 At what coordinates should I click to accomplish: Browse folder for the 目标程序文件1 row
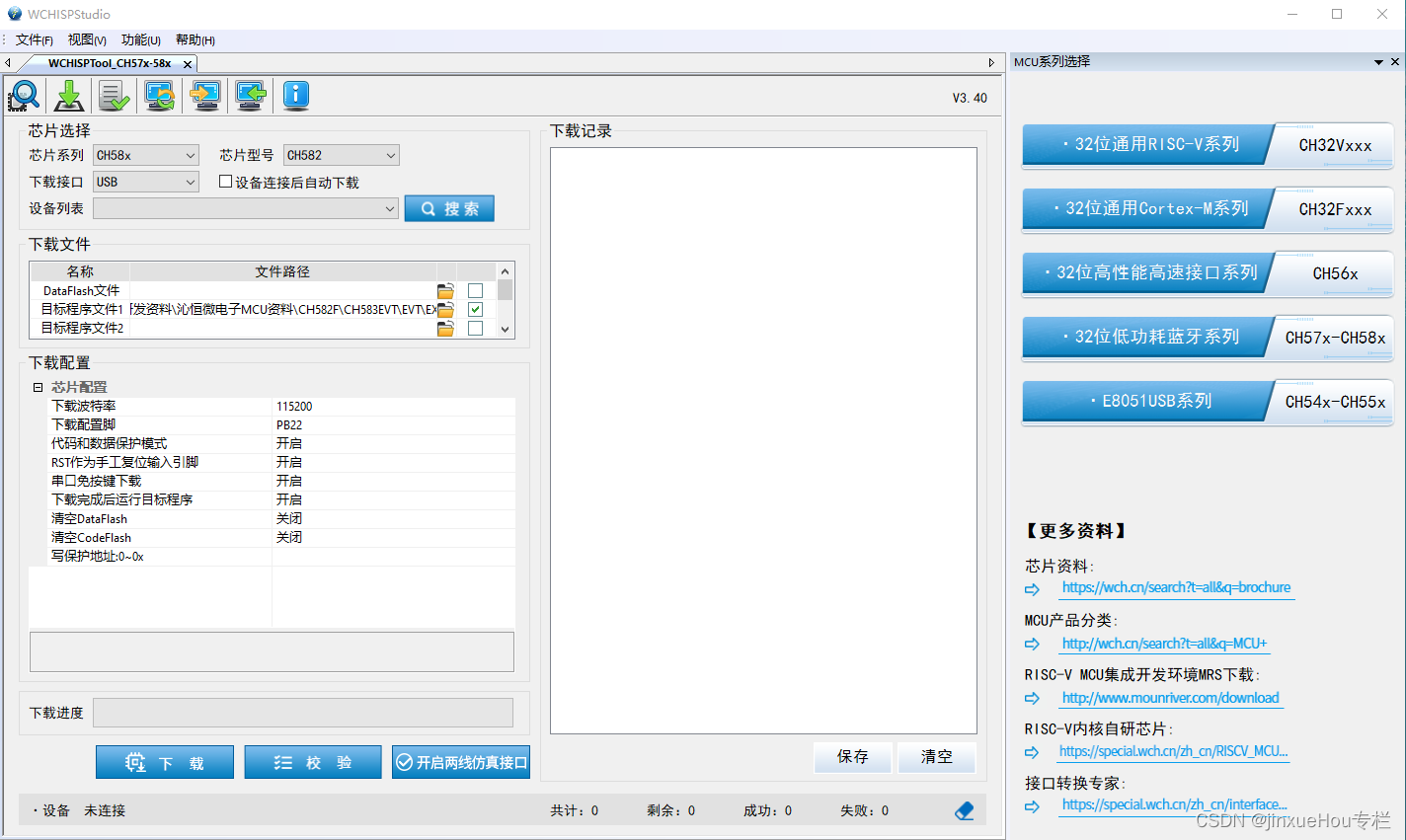click(446, 309)
